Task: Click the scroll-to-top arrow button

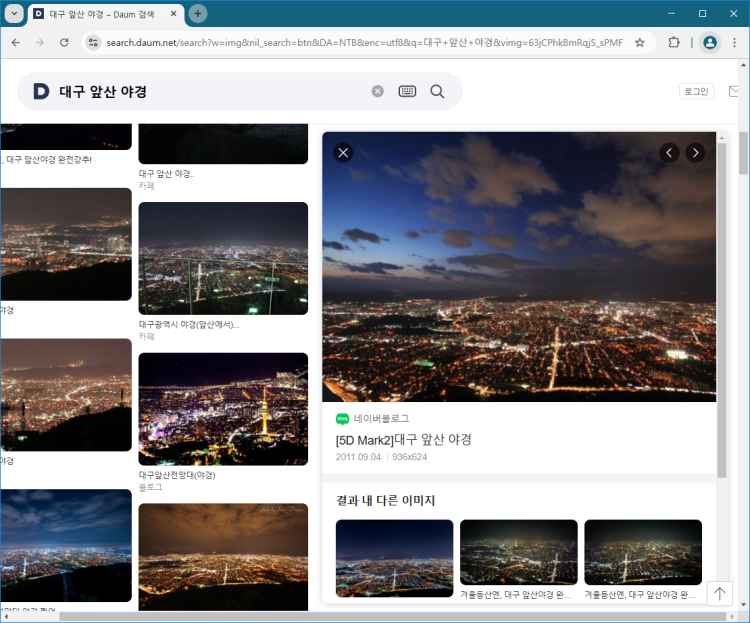Action: pyautogui.click(x=719, y=594)
